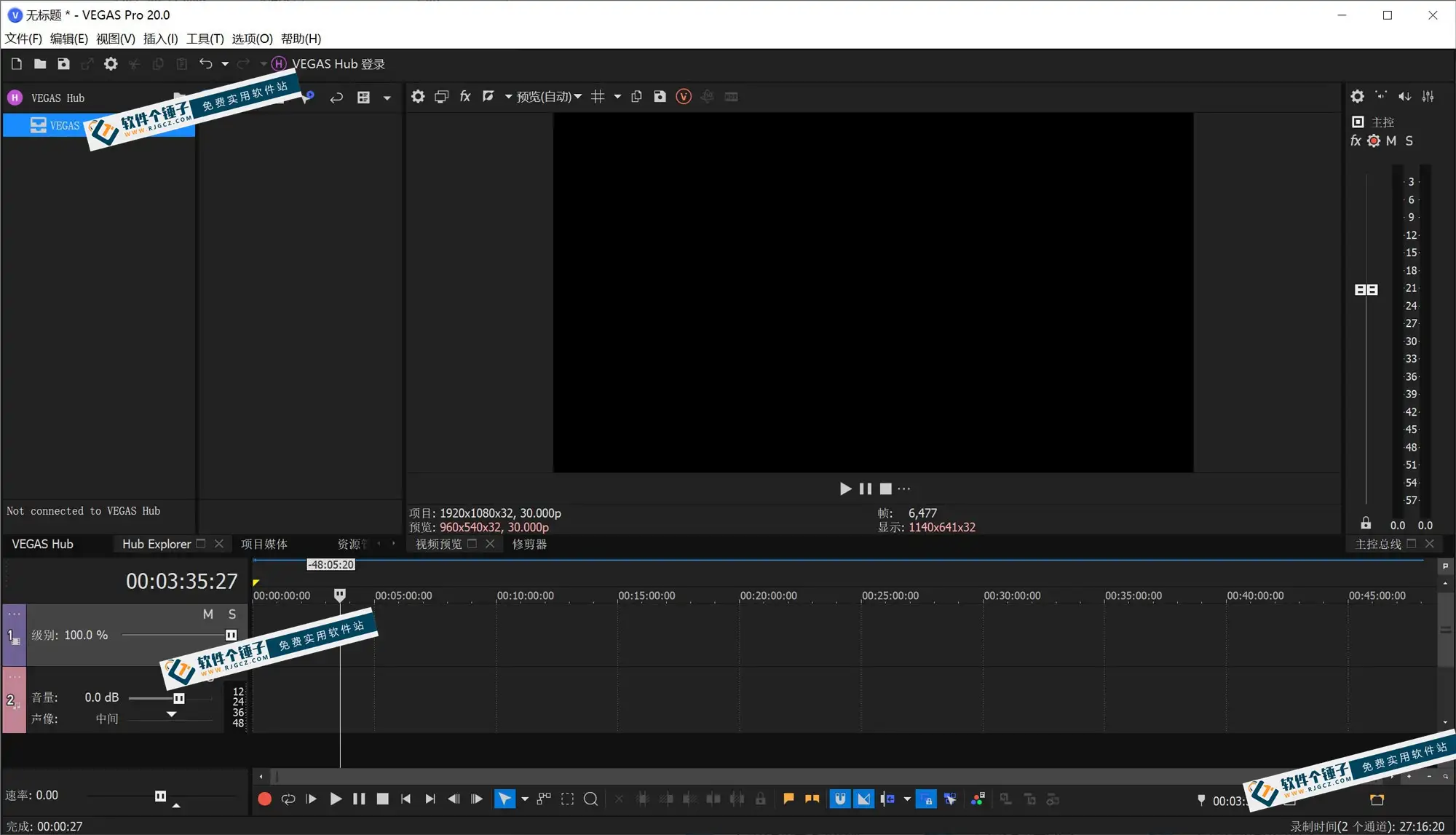The width and height of the screenshot is (1456, 835).
Task: Open the master bus FX
Action: (1356, 141)
